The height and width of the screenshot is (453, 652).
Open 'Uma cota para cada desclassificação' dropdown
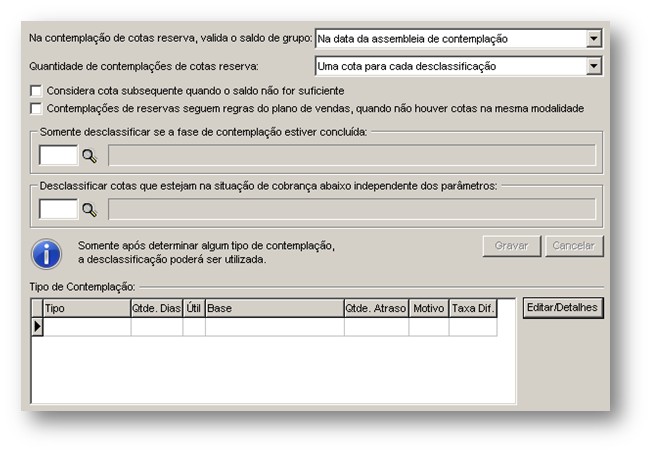click(x=594, y=66)
